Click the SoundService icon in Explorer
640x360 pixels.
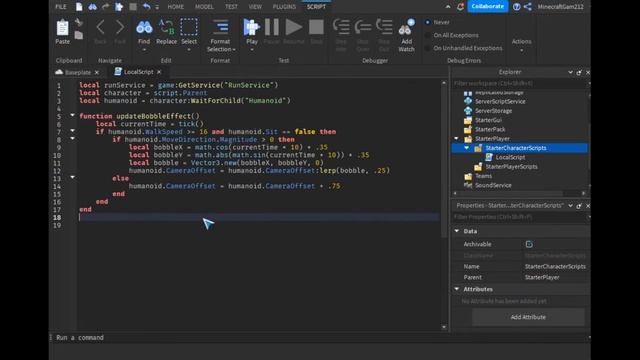tap(468, 185)
